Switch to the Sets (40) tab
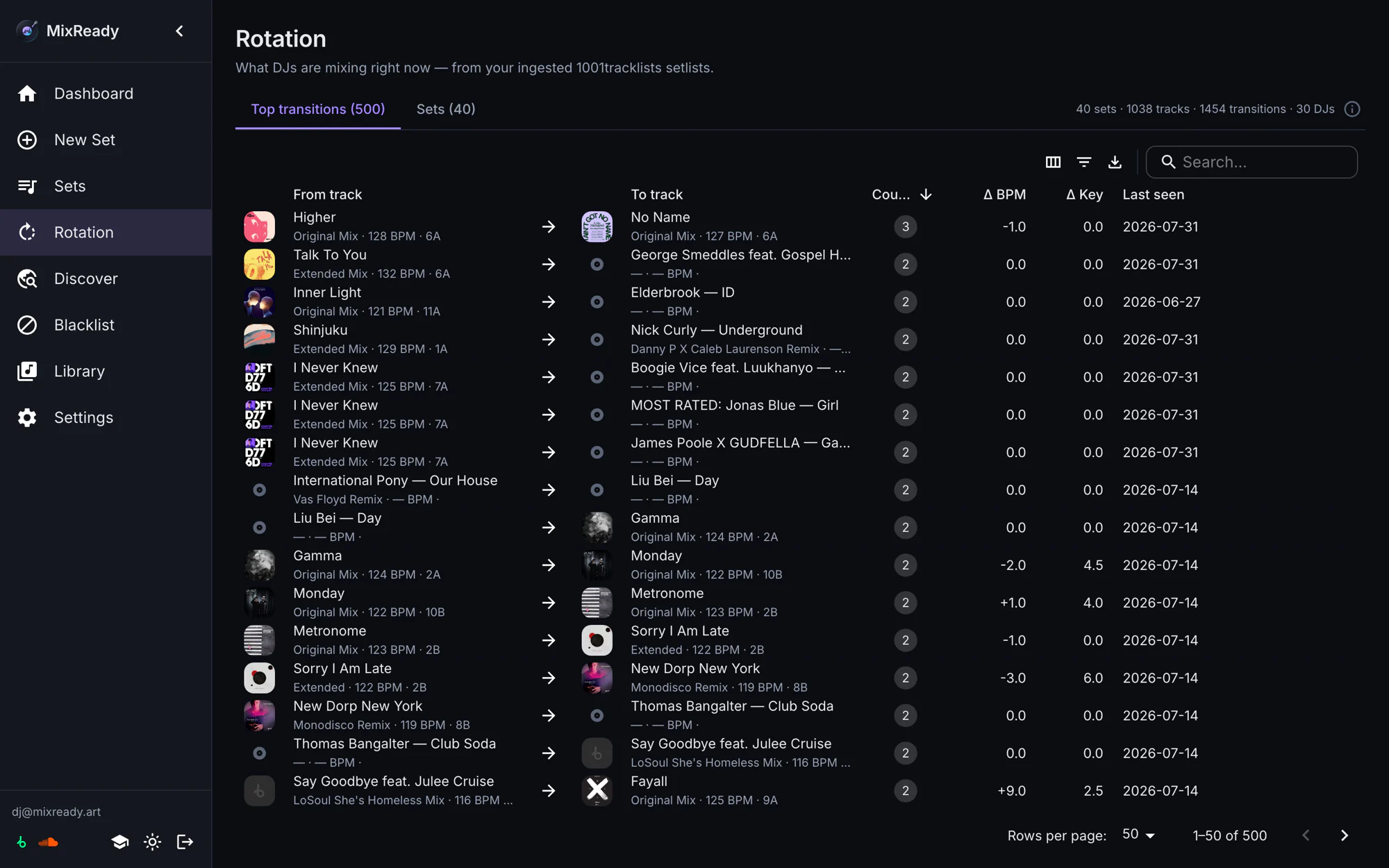 click(x=446, y=109)
